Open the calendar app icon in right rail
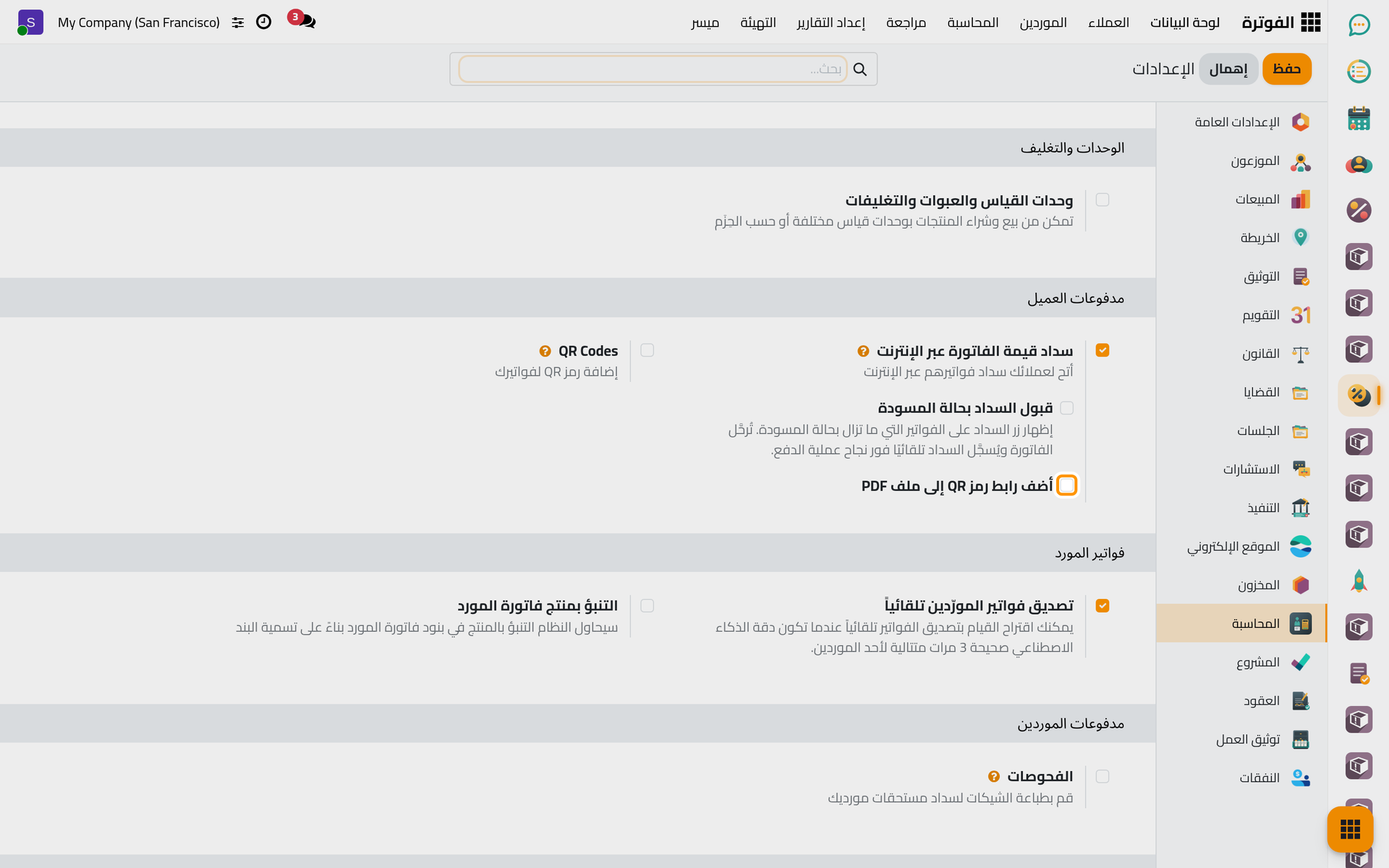 (x=1359, y=118)
